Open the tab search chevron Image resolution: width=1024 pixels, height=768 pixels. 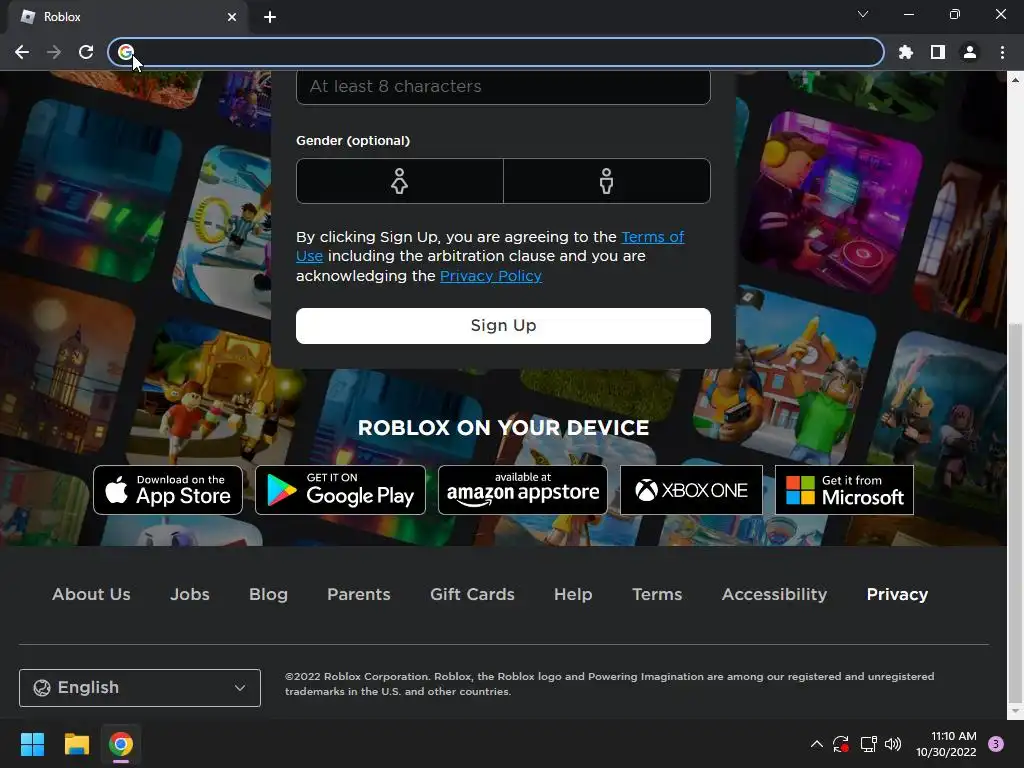[x=863, y=14]
